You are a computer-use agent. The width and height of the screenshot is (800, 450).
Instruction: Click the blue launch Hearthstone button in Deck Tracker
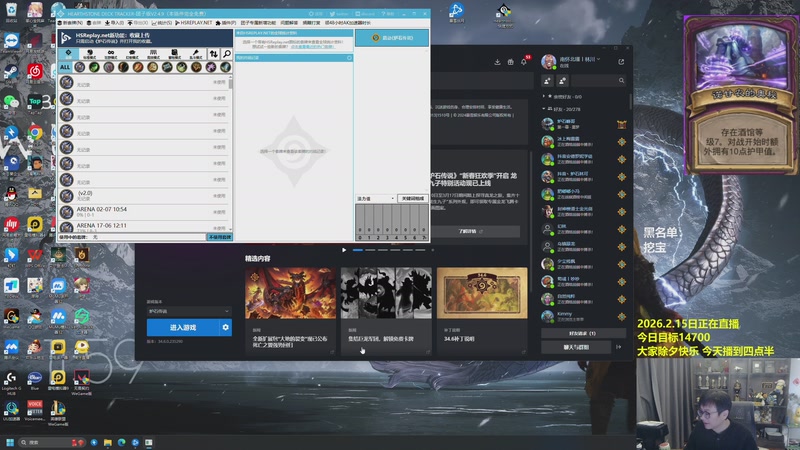tap(392, 38)
